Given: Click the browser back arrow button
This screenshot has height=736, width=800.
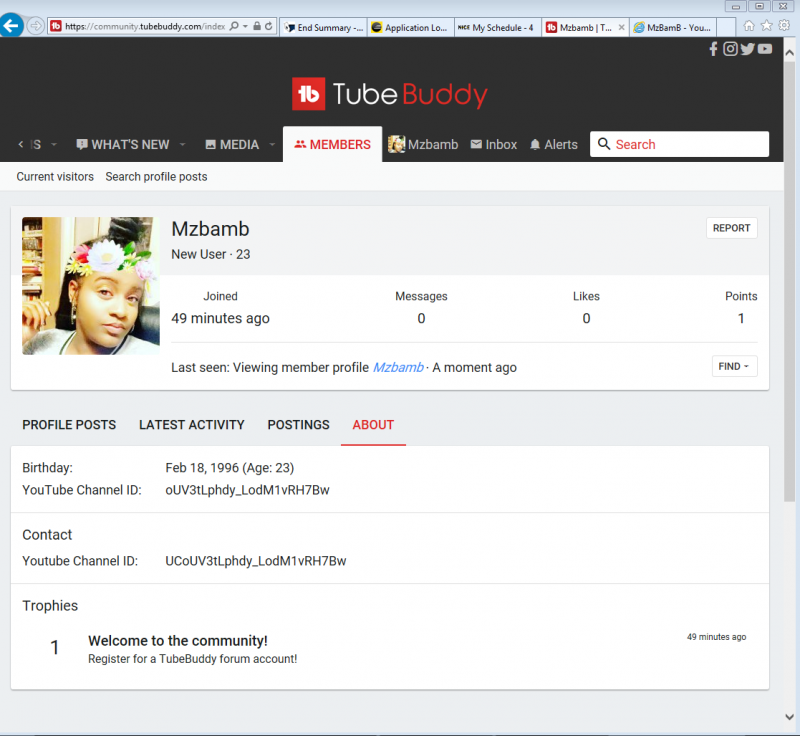Looking at the screenshot, I should point(12,26).
